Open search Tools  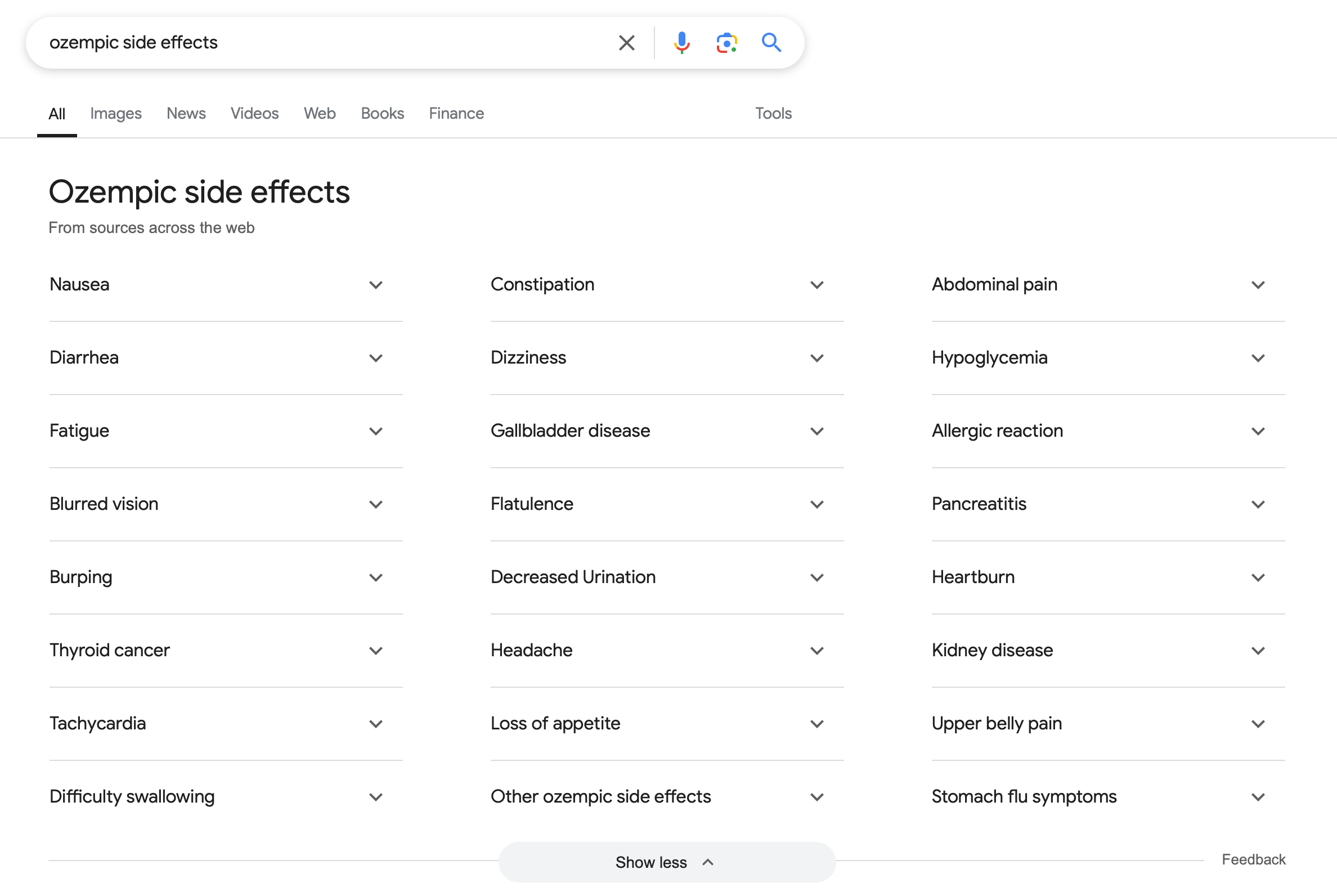[x=774, y=114]
